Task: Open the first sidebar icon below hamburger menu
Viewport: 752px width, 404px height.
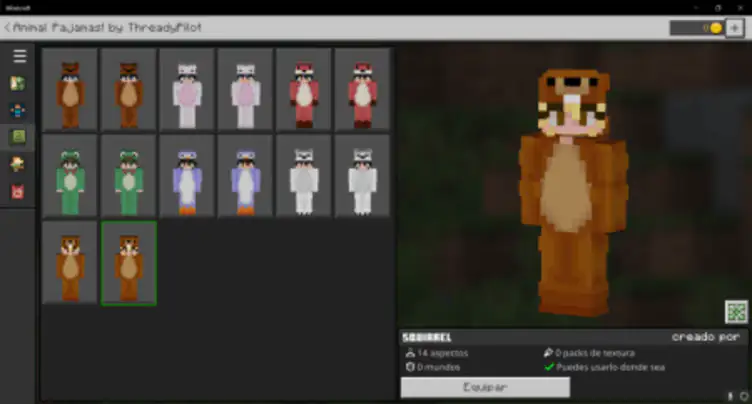Action: tap(18, 83)
